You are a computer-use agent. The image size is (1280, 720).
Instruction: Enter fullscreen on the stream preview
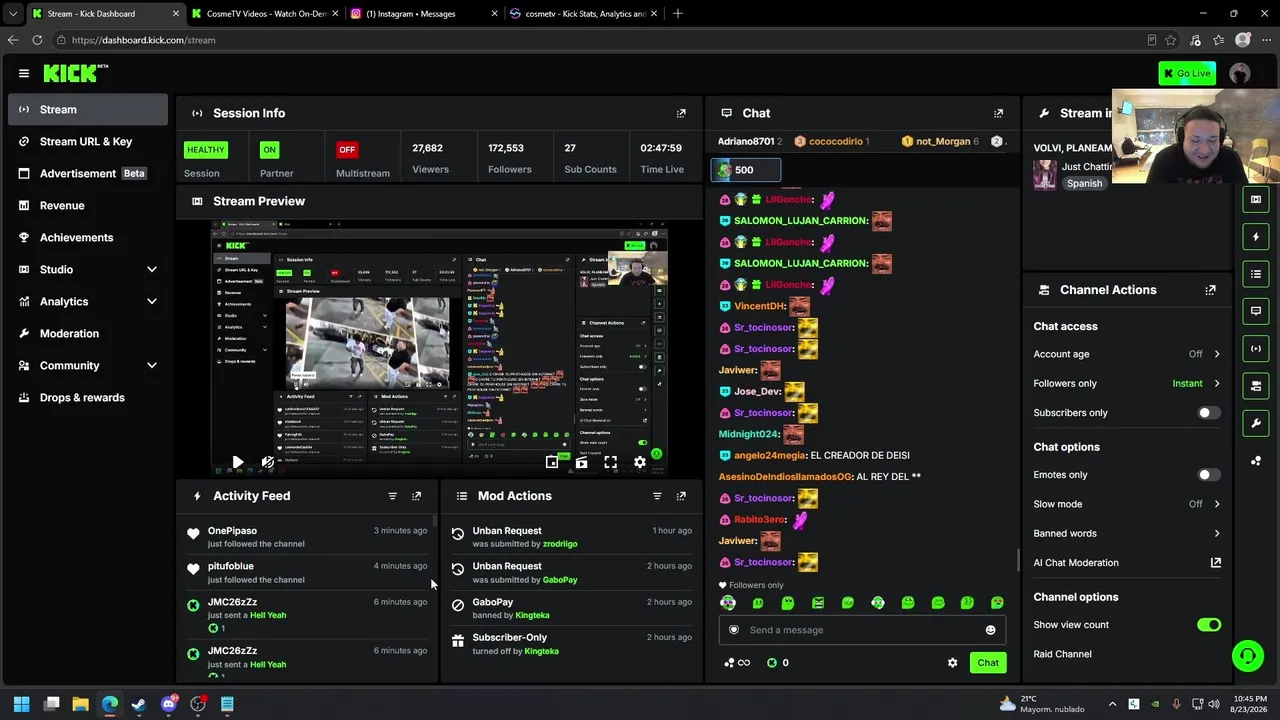click(x=610, y=462)
